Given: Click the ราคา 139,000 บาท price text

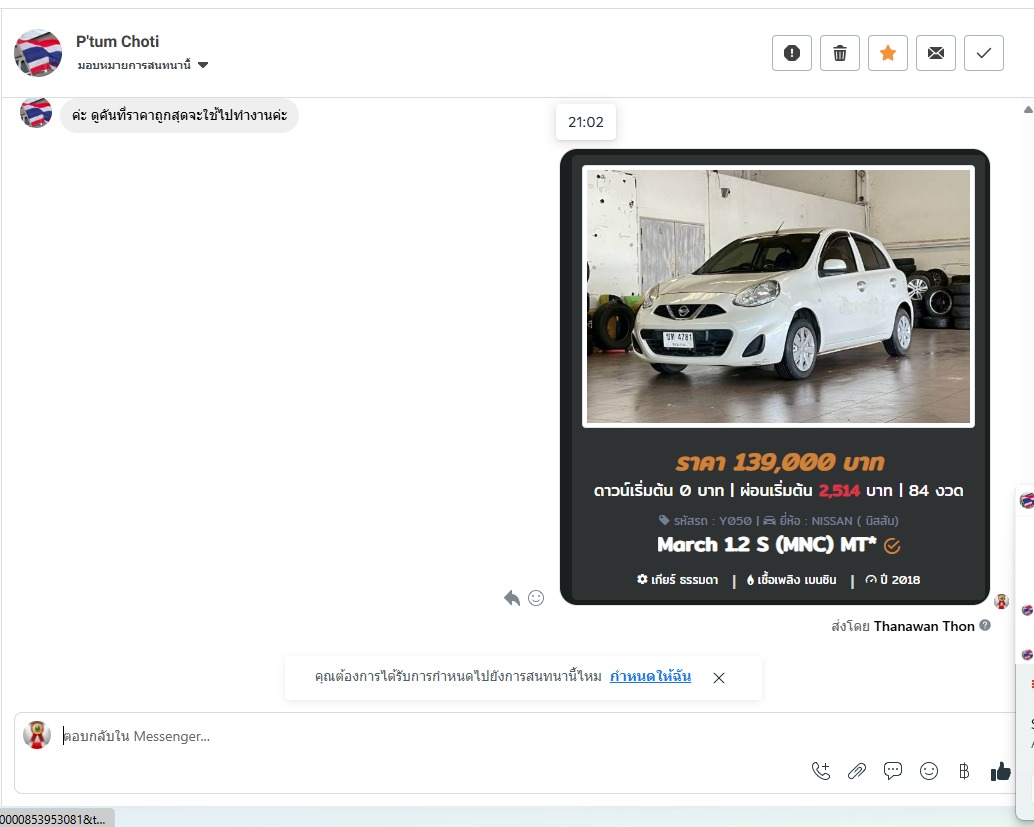Looking at the screenshot, I should click(x=779, y=462).
